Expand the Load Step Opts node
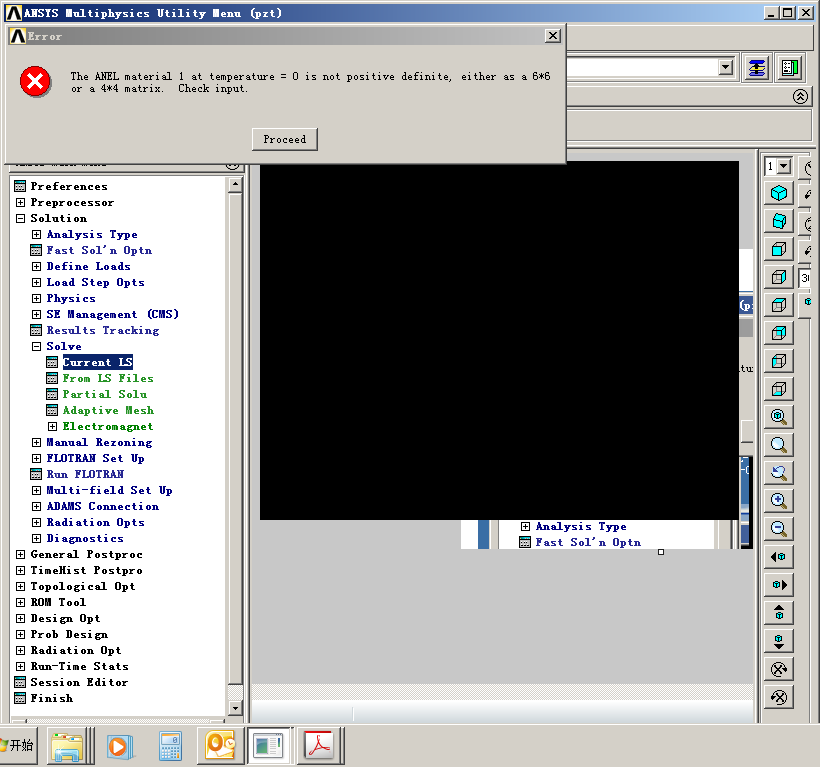The width and height of the screenshot is (820, 767). point(37,282)
